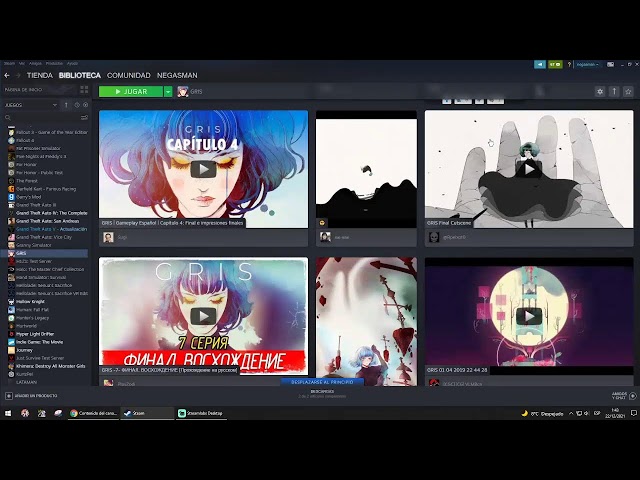Screen dimensions: 640x480
Task: Click the blue announcements megaphone icon
Action: pos(540,64)
